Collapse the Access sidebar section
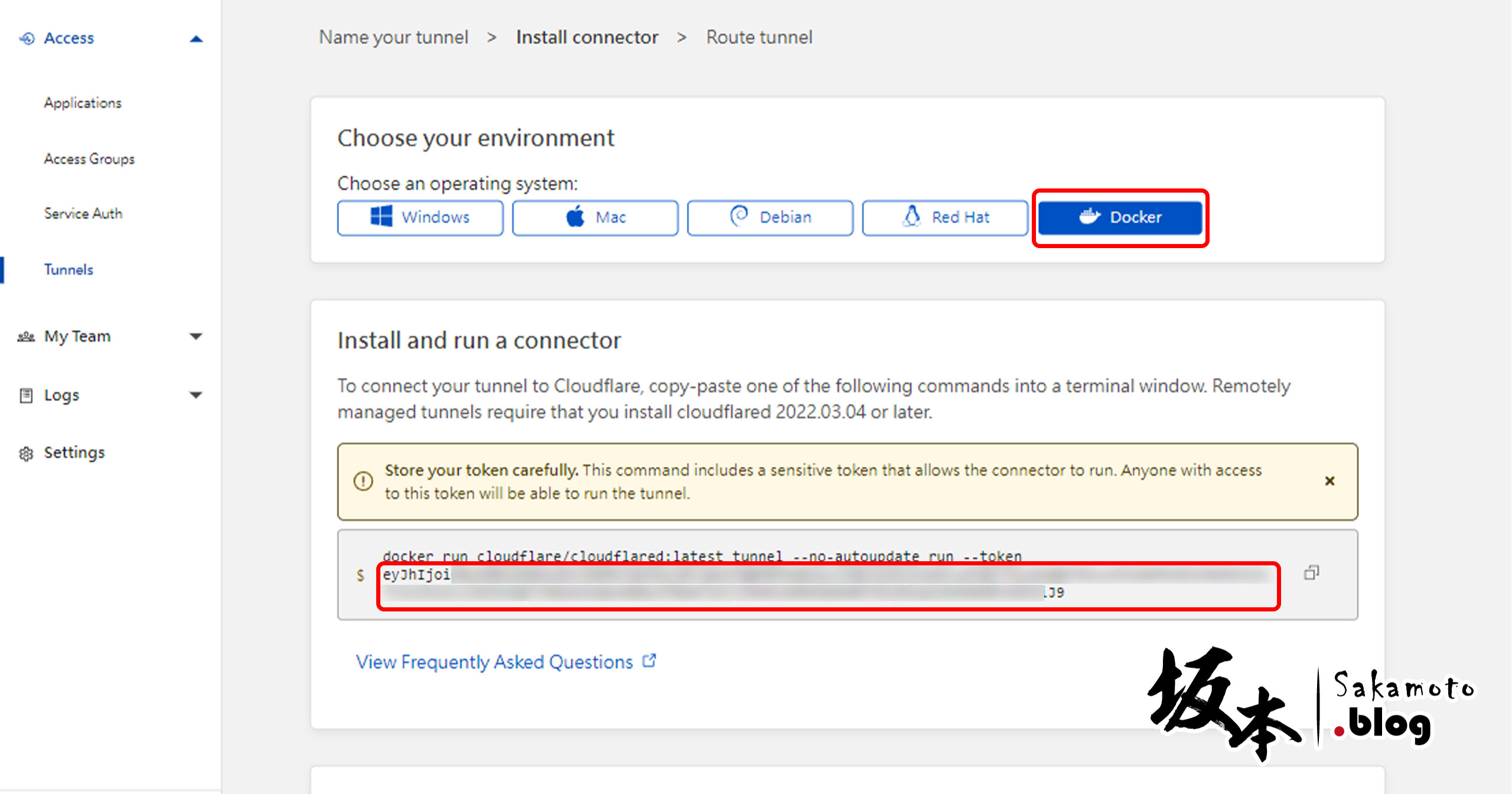 tap(196, 39)
